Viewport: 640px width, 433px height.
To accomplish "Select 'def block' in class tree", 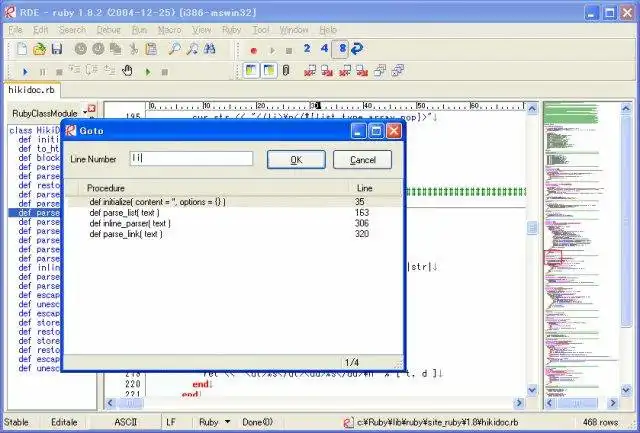I will pos(39,158).
